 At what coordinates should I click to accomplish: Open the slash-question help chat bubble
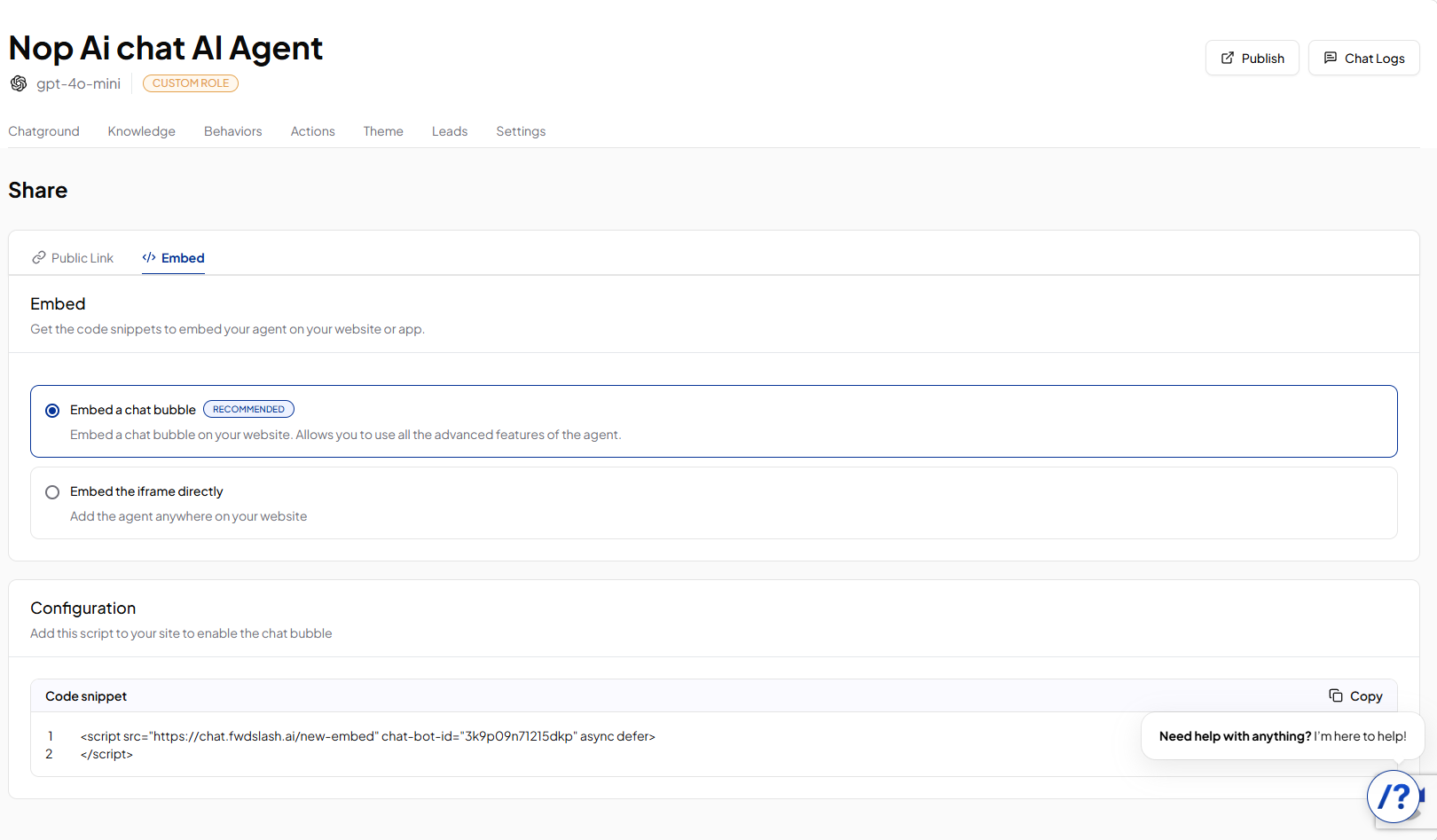(1394, 797)
